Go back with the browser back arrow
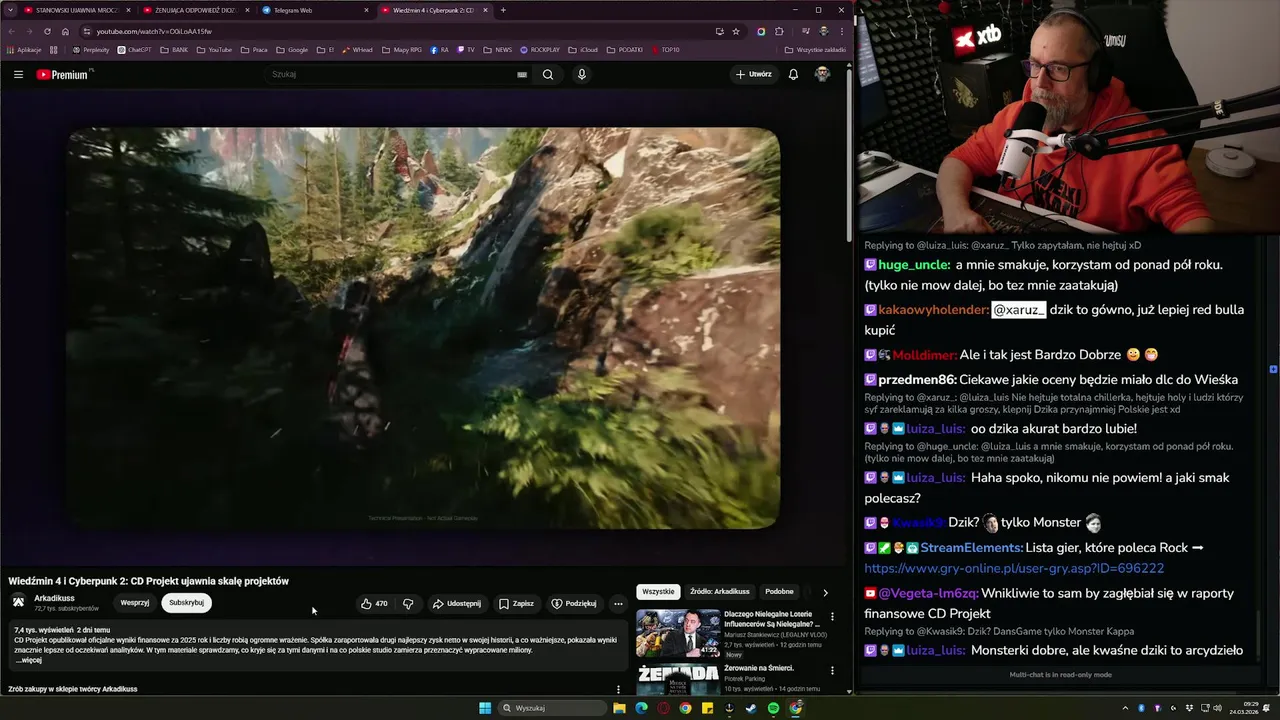This screenshot has width=1280, height=720. point(11,31)
